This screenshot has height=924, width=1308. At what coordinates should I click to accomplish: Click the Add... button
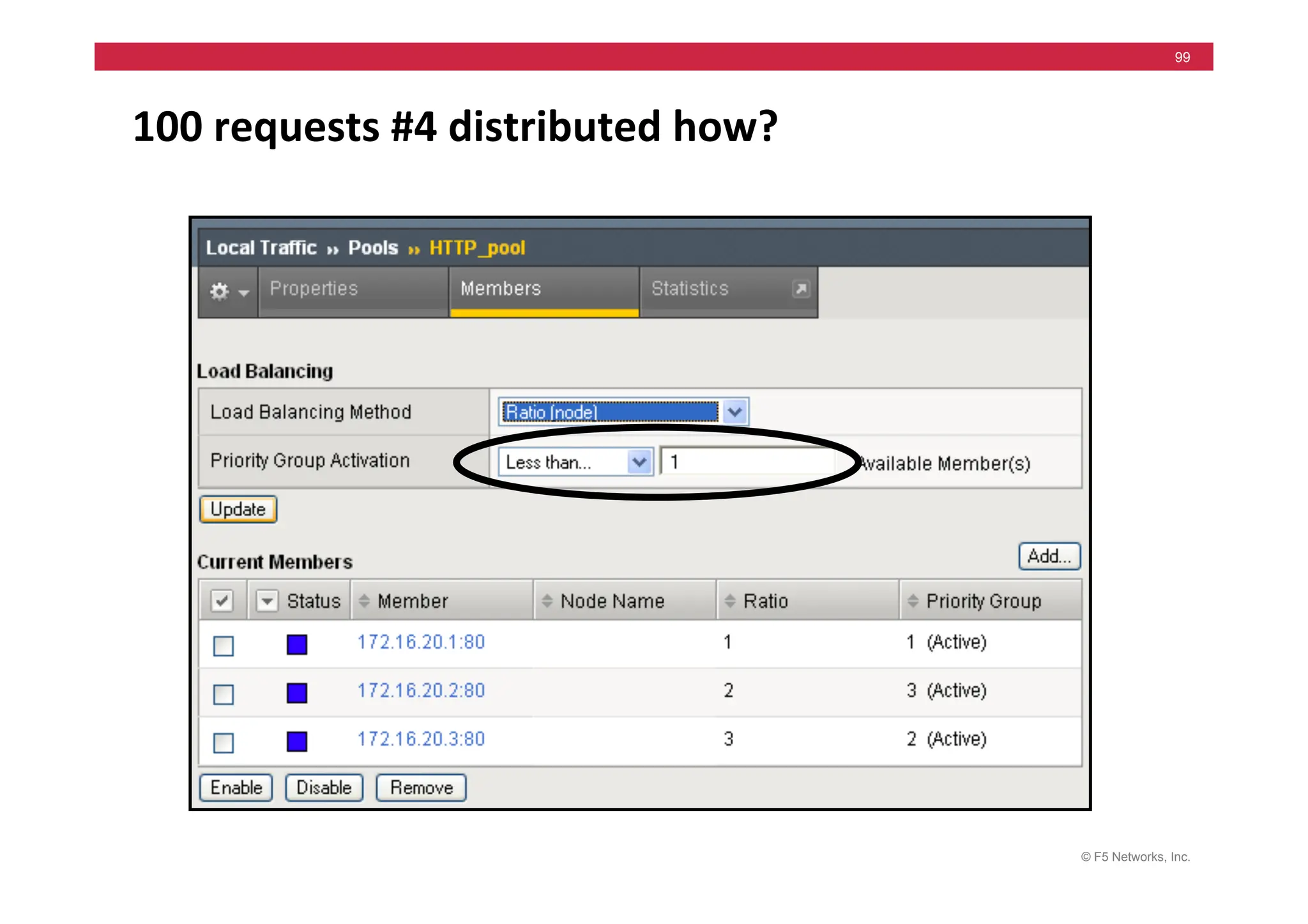click(1049, 556)
